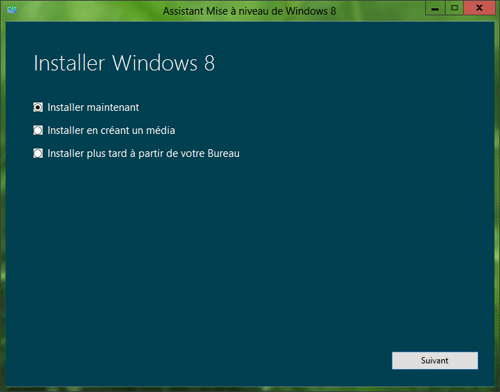This screenshot has height=392, width=500.
Task: Maximize the Windows 8 assistant window
Action: pos(454,8)
